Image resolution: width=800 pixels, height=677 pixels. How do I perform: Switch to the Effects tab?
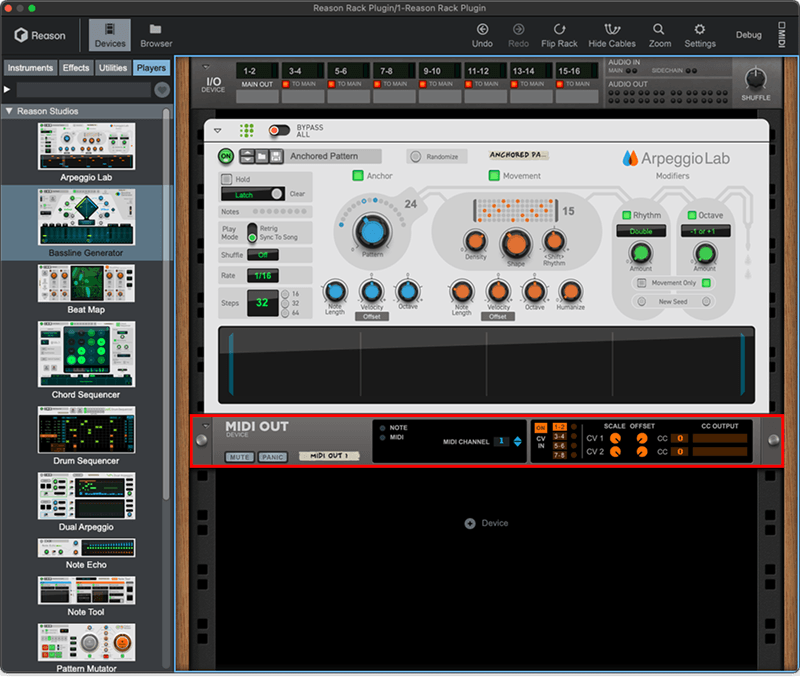76,68
